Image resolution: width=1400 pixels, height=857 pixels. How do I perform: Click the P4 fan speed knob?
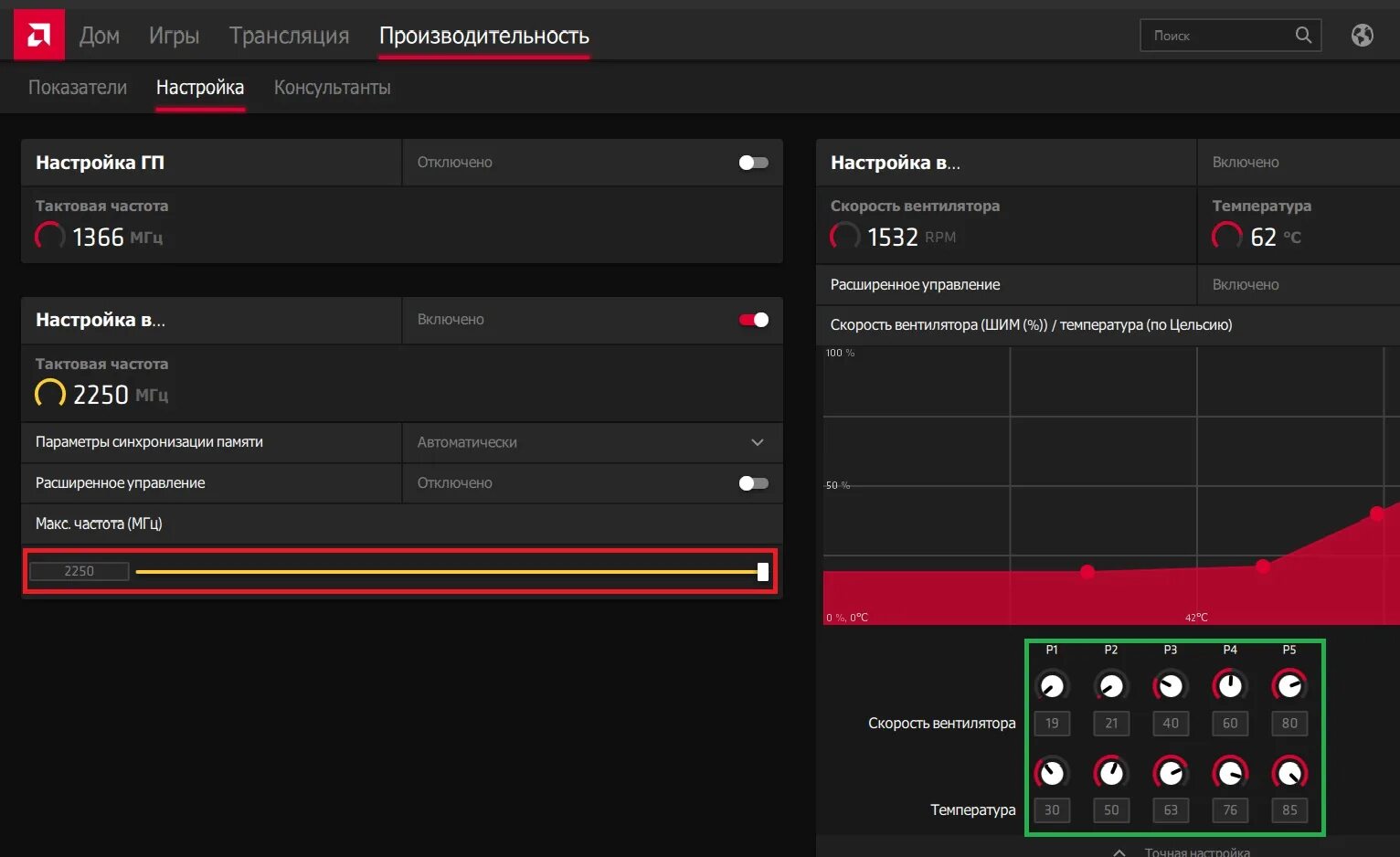pyautogui.click(x=1230, y=685)
